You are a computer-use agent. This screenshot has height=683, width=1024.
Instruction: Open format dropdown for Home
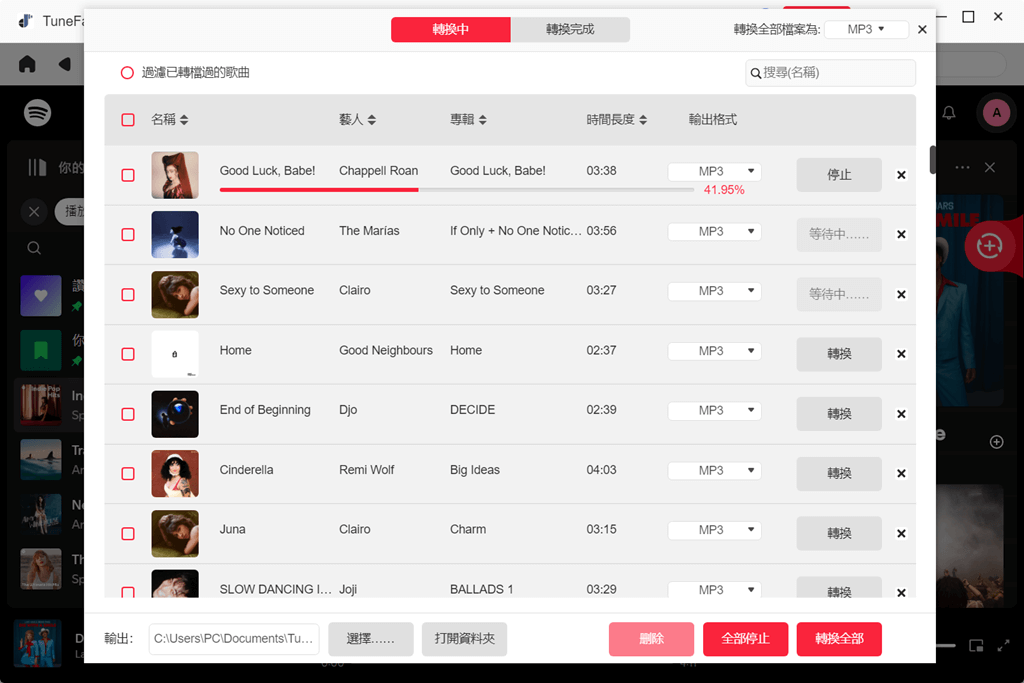click(x=714, y=351)
